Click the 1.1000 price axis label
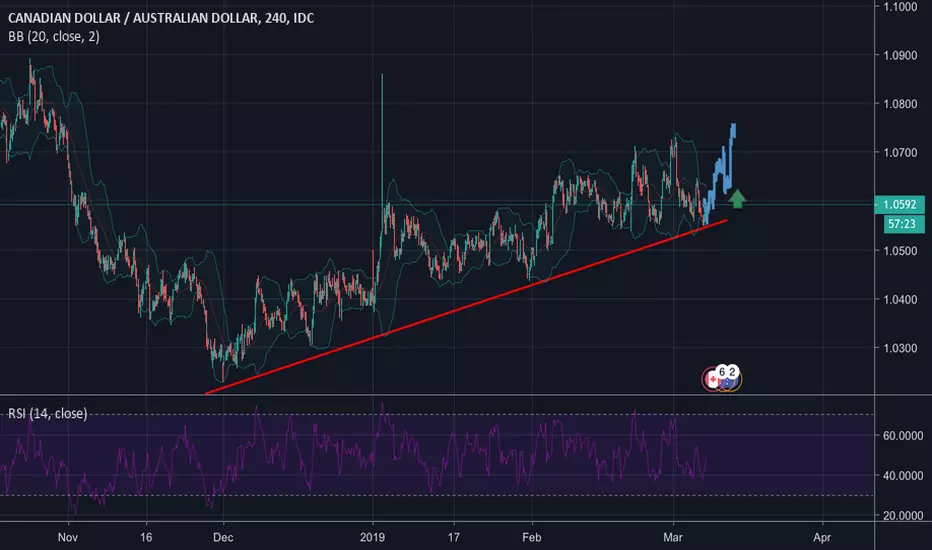This screenshot has height=550, width=932. (900, 7)
